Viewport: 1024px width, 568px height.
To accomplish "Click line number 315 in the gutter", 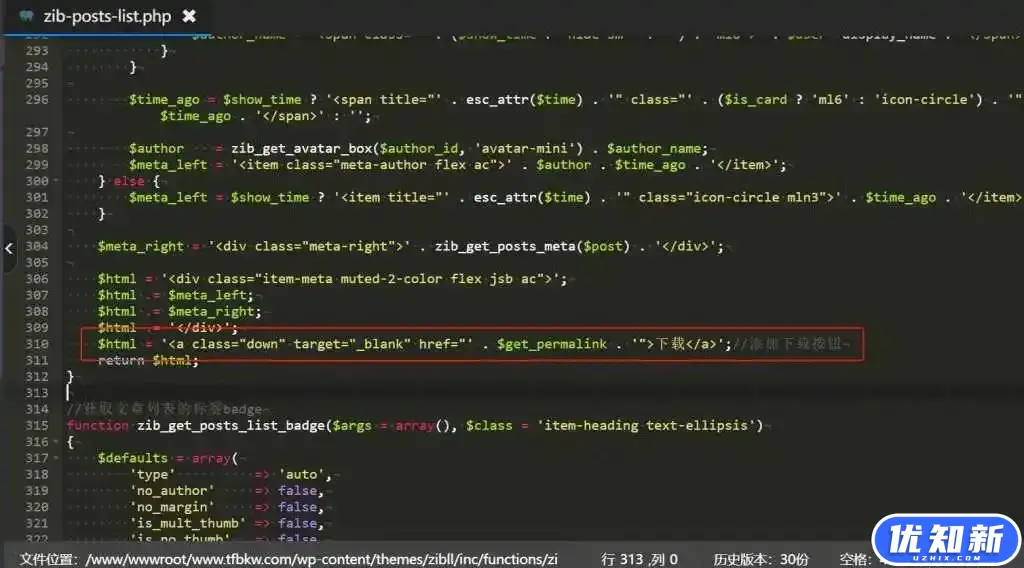I will (x=36, y=425).
